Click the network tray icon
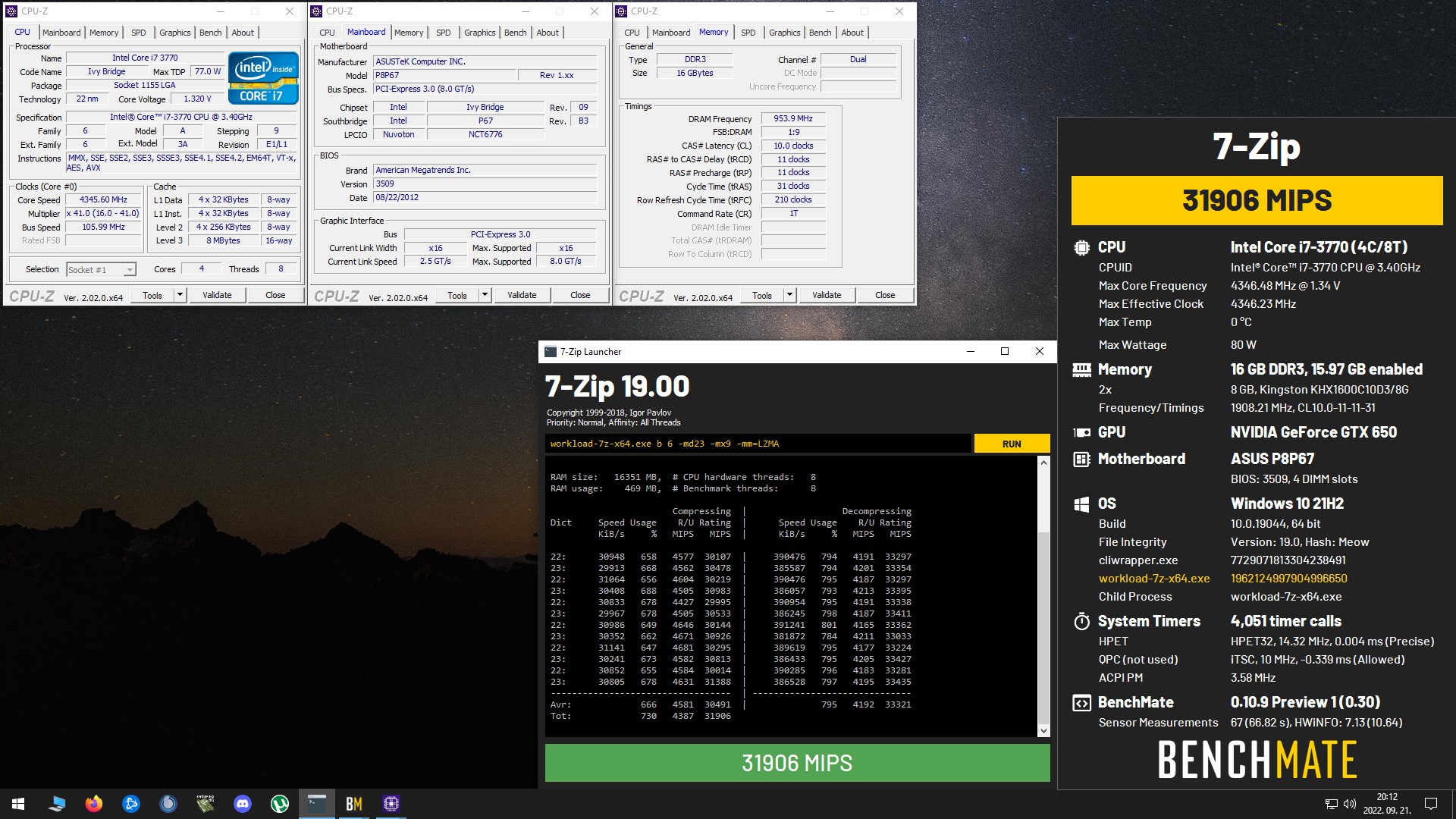This screenshot has height=819, width=1456. point(1331,804)
